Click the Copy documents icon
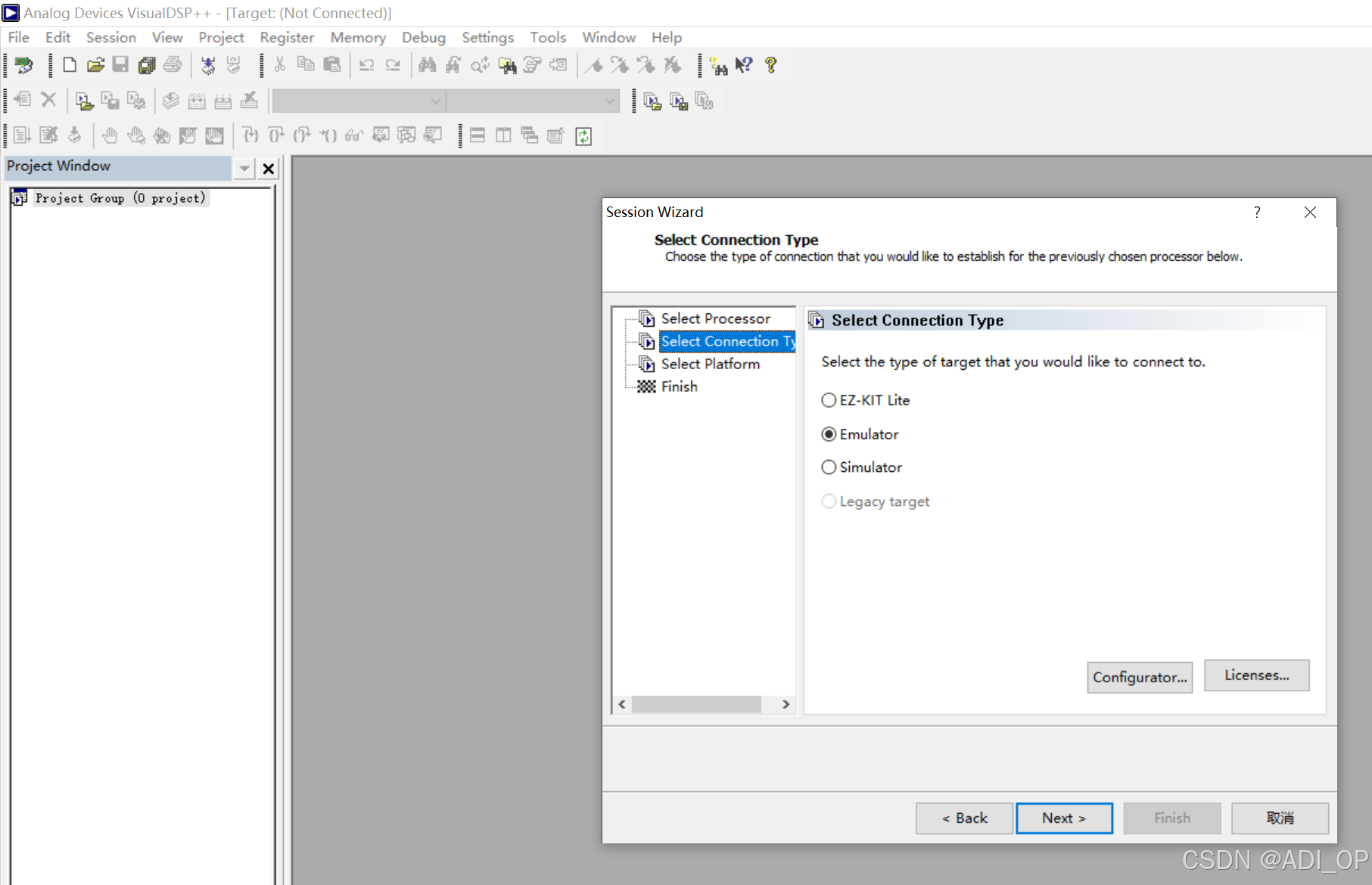1372x885 pixels. click(306, 65)
